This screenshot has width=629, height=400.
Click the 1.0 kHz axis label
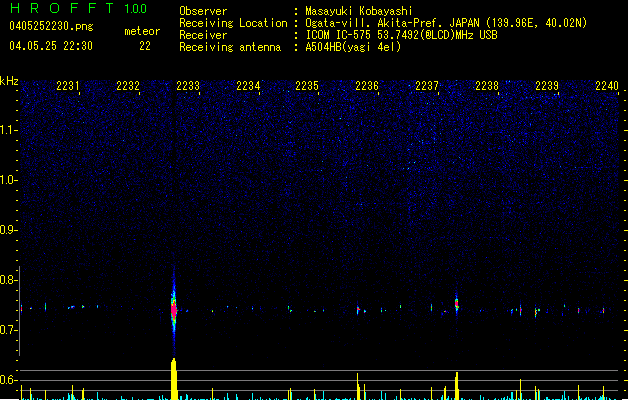tap(8, 180)
